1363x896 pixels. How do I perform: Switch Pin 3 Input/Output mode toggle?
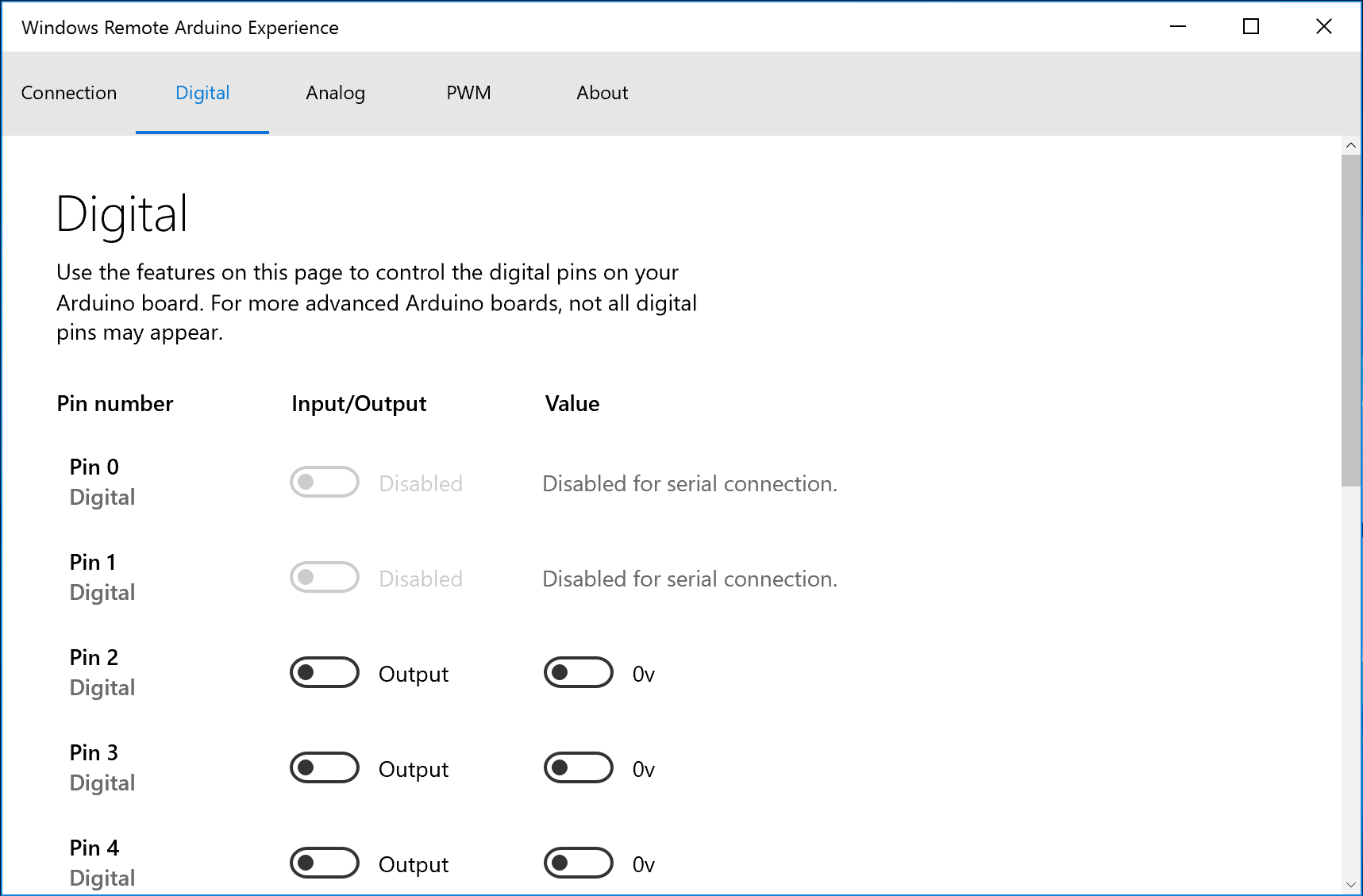click(325, 768)
